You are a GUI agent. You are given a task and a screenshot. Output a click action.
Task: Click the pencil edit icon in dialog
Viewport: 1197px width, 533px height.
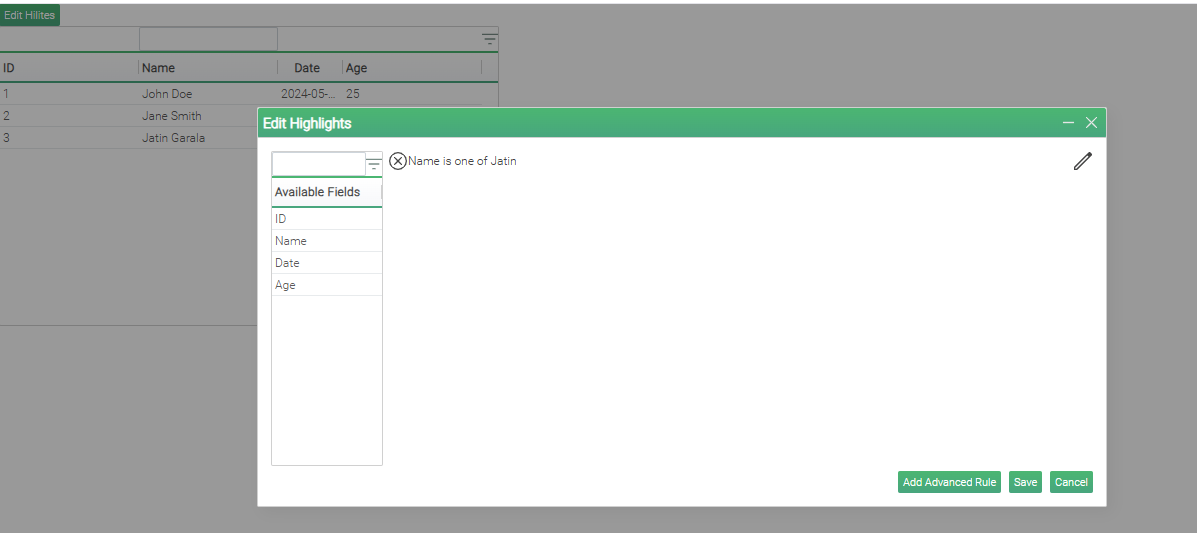click(x=1082, y=161)
